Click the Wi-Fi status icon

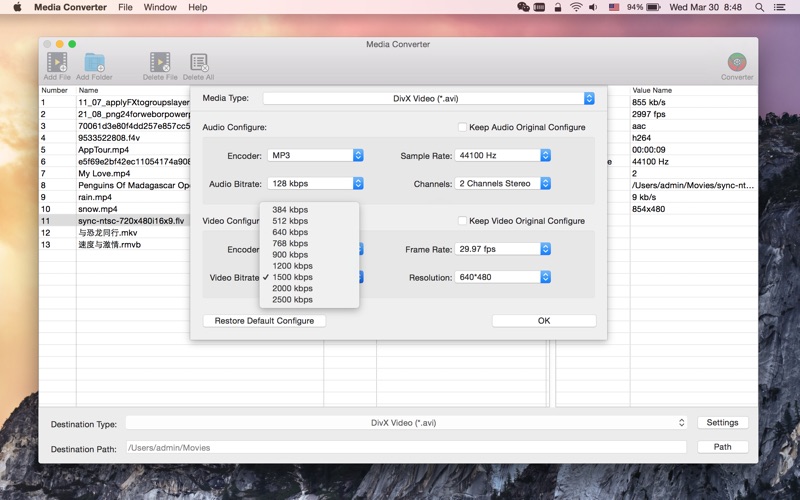(x=576, y=7)
